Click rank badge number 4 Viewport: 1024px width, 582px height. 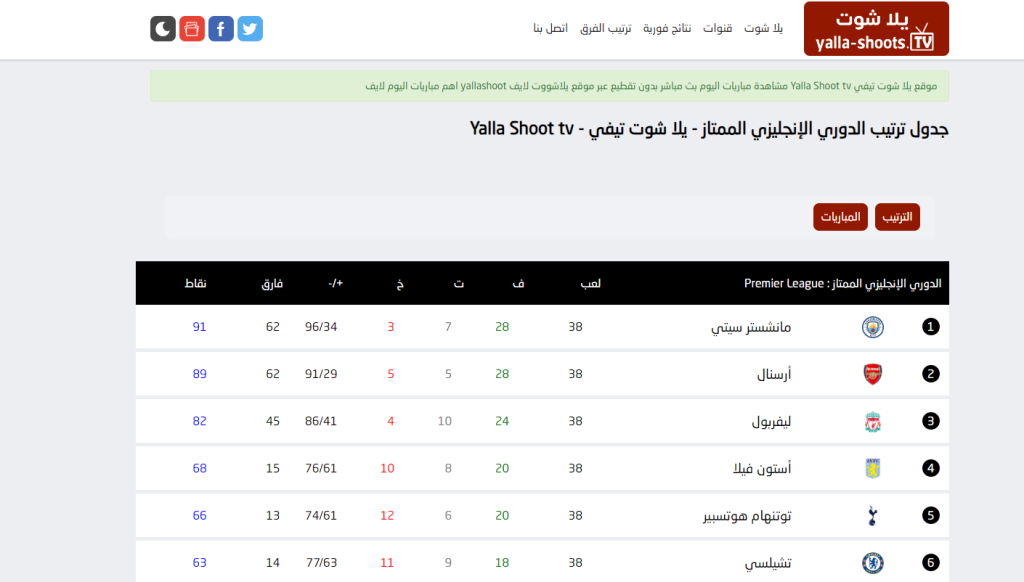point(931,468)
